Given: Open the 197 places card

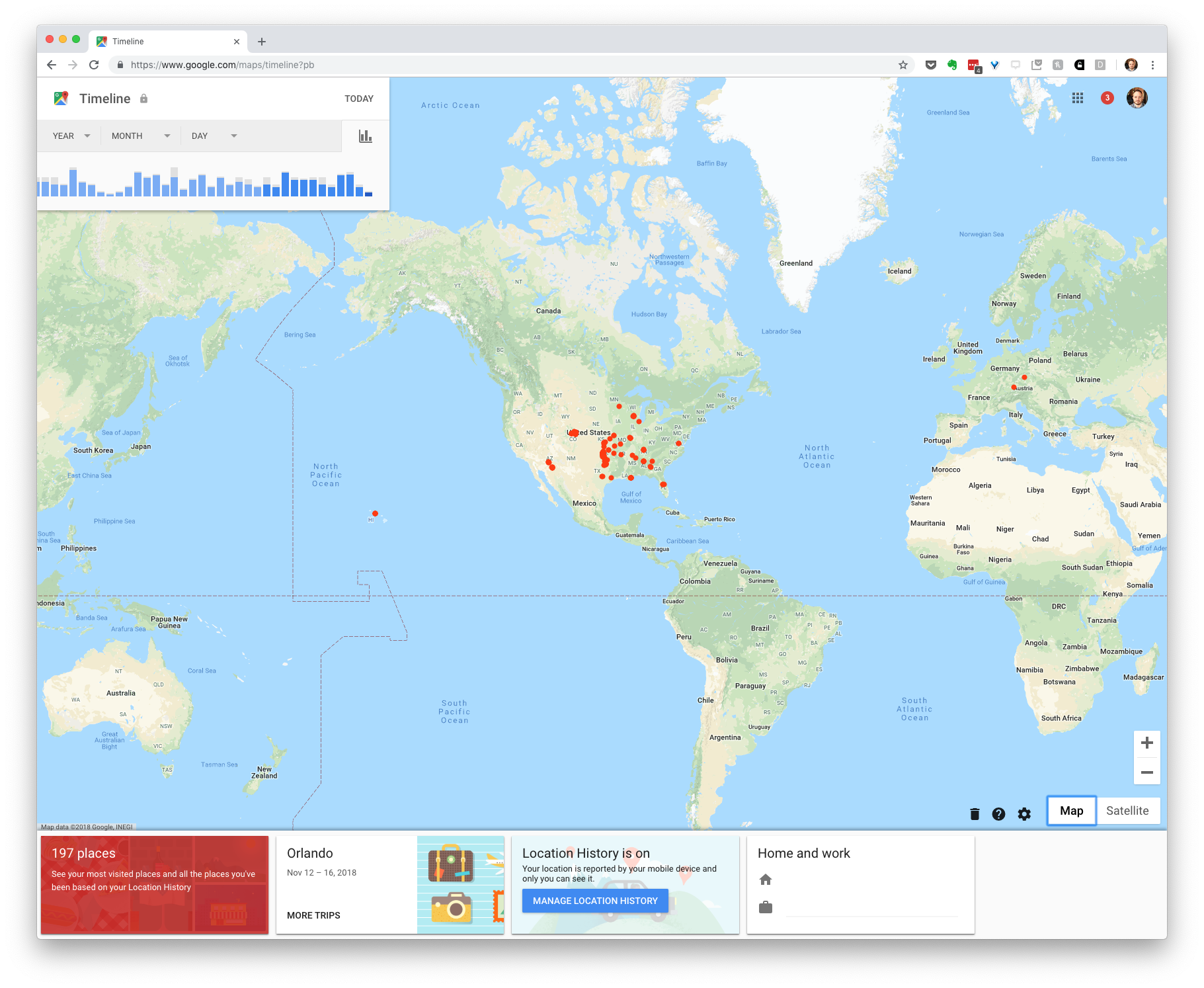Looking at the screenshot, I should click(155, 885).
